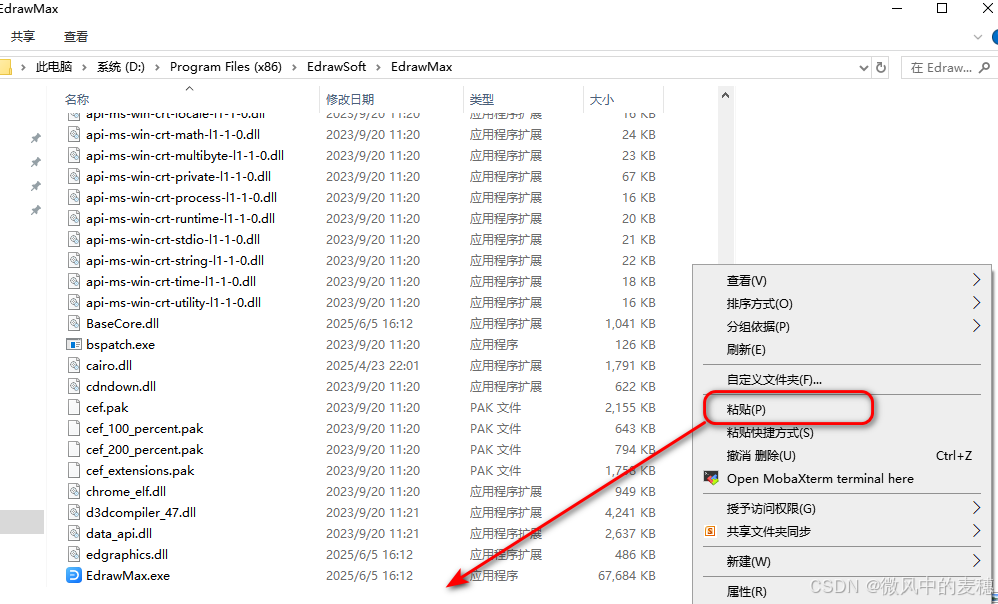
Task: Click the d3dcompiler_47.dll file icon
Action: 74,512
